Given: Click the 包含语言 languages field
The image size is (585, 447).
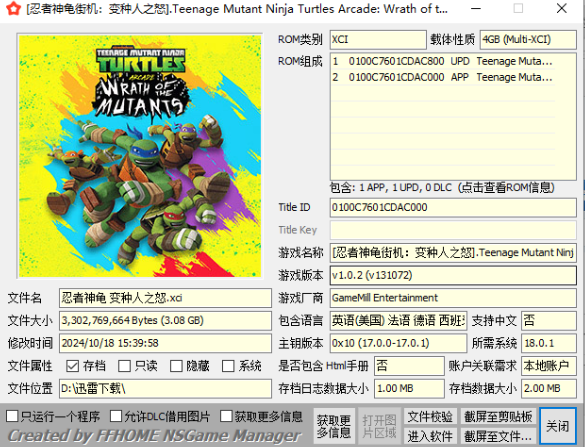Looking at the screenshot, I should [x=398, y=321].
